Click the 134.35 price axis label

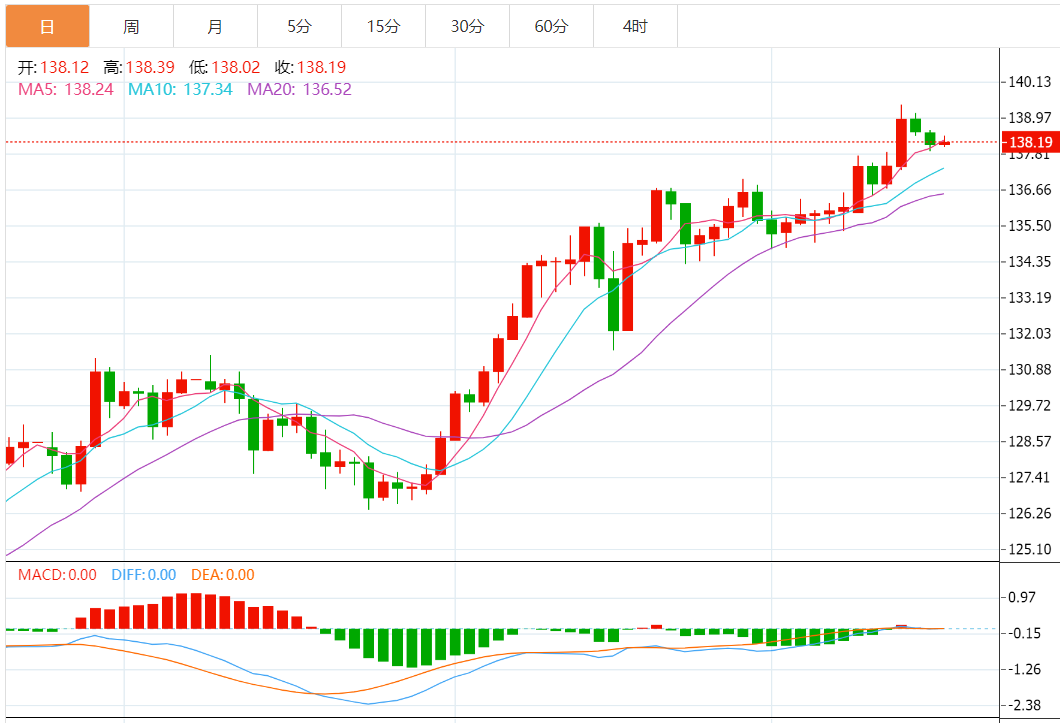pos(1030,261)
